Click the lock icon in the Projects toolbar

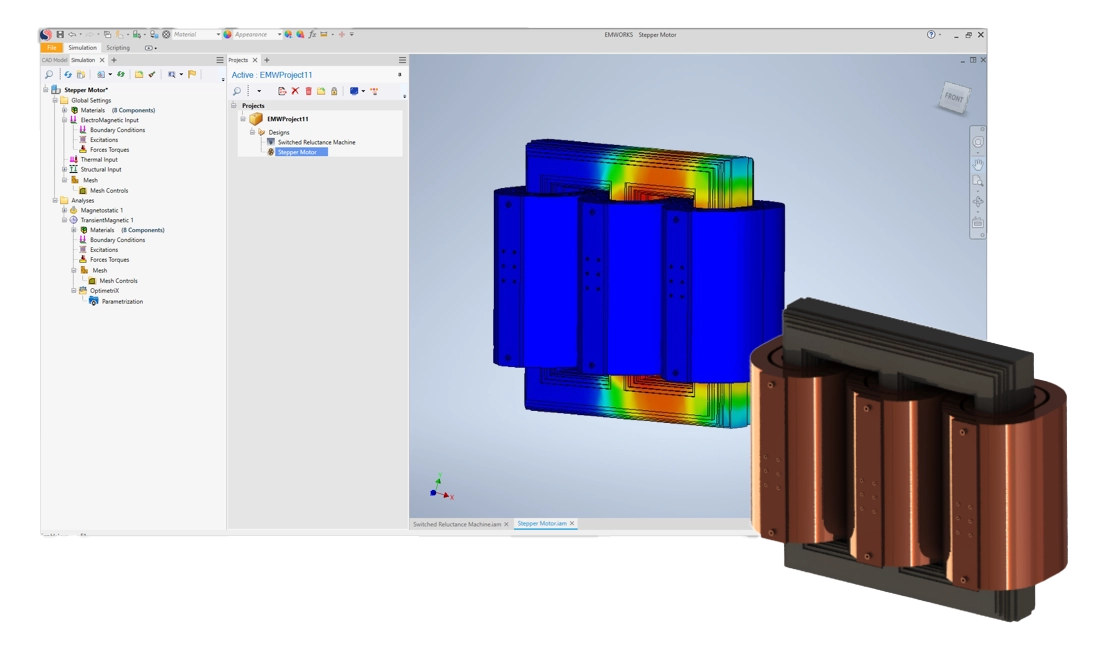[334, 91]
